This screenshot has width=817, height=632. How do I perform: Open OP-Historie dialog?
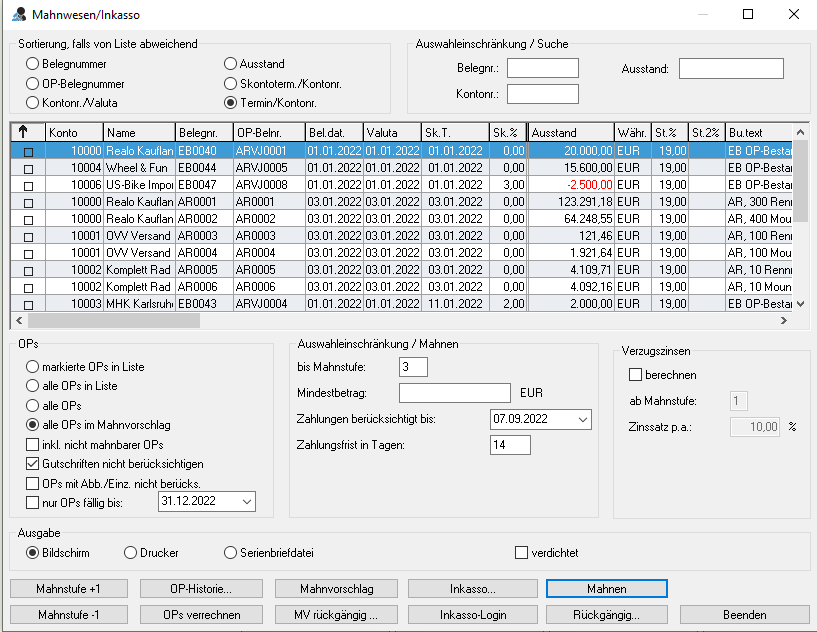[x=201, y=589]
